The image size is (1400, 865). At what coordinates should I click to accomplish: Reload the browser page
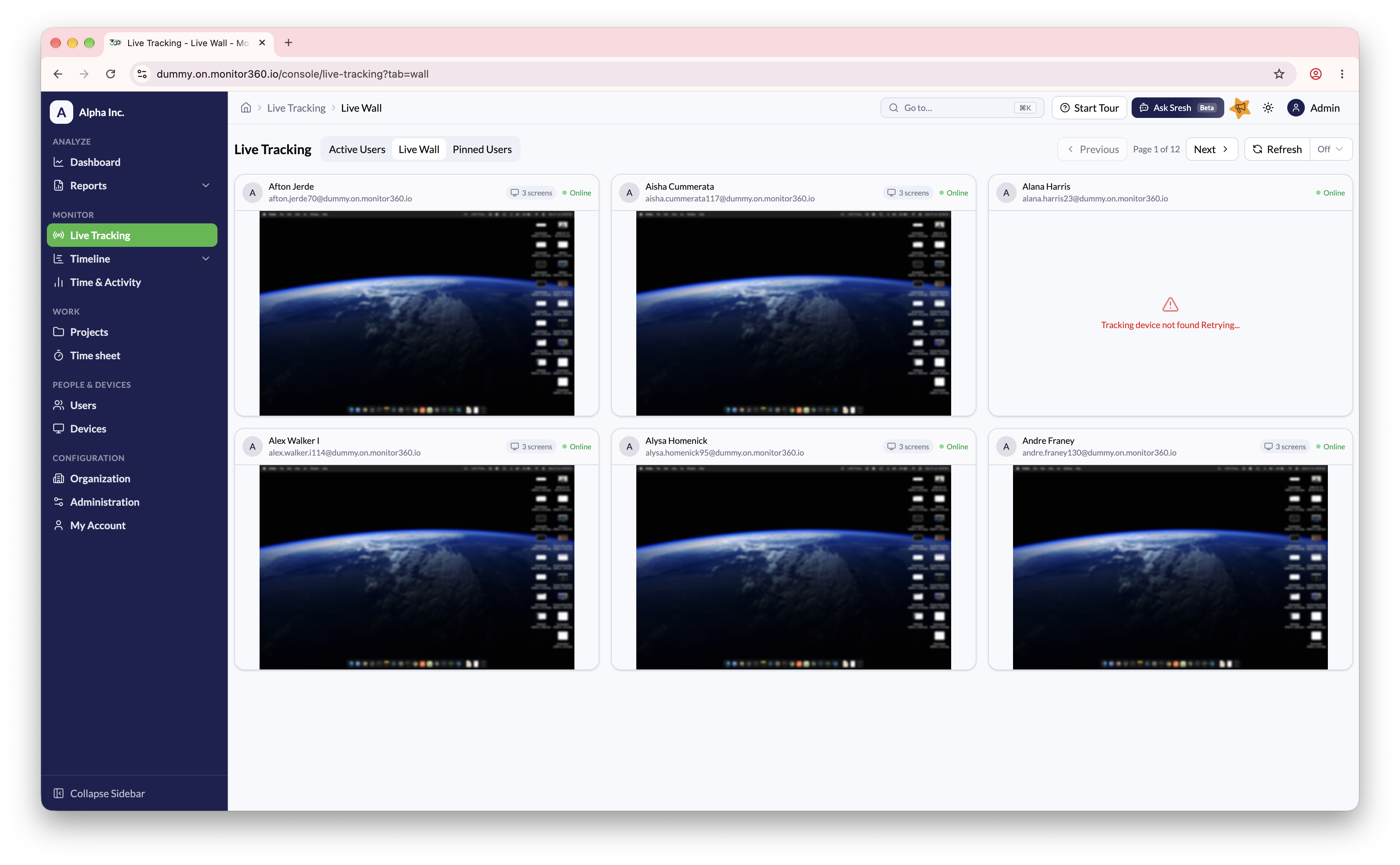(x=110, y=74)
